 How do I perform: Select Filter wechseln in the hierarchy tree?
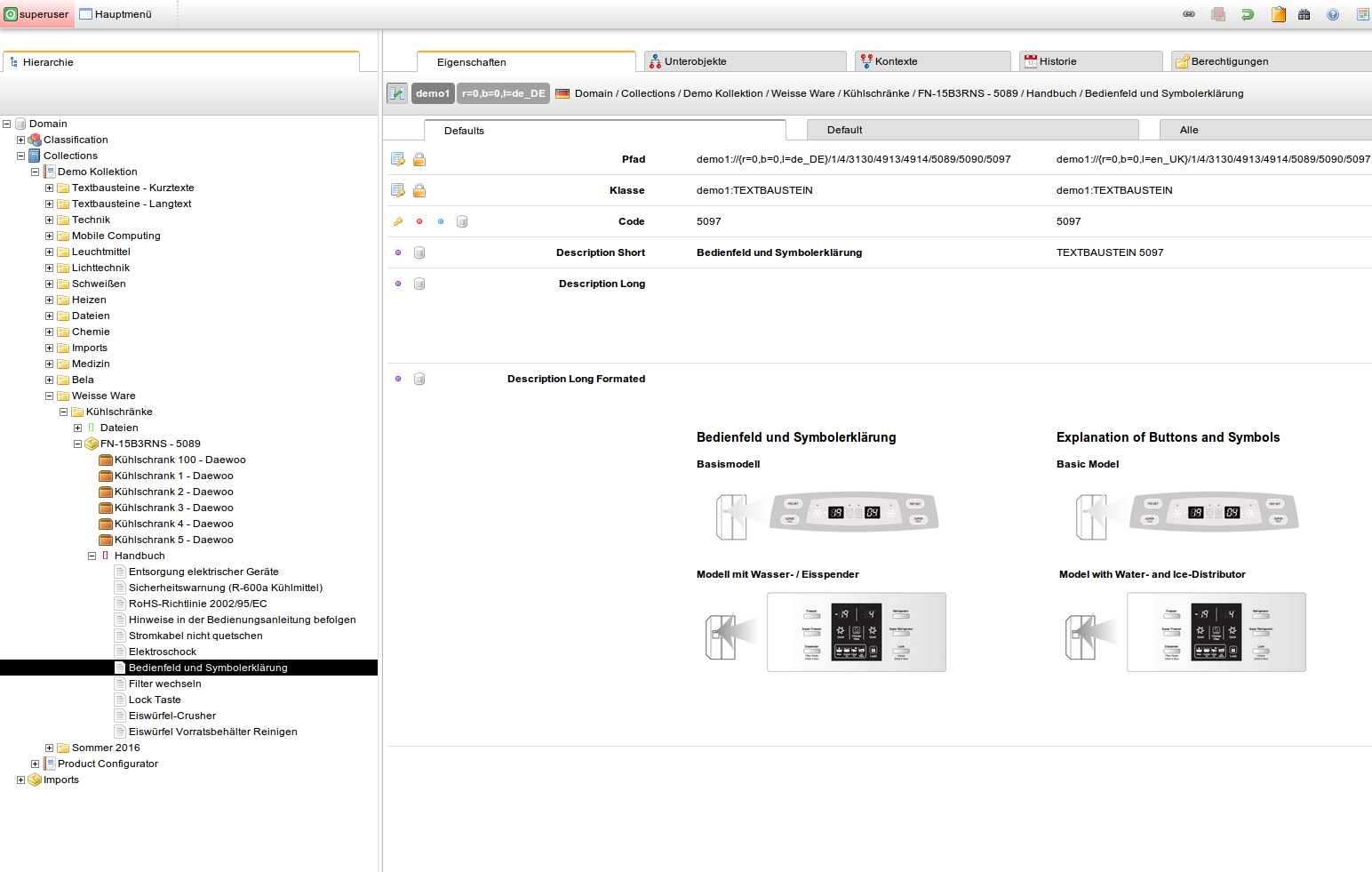point(164,684)
